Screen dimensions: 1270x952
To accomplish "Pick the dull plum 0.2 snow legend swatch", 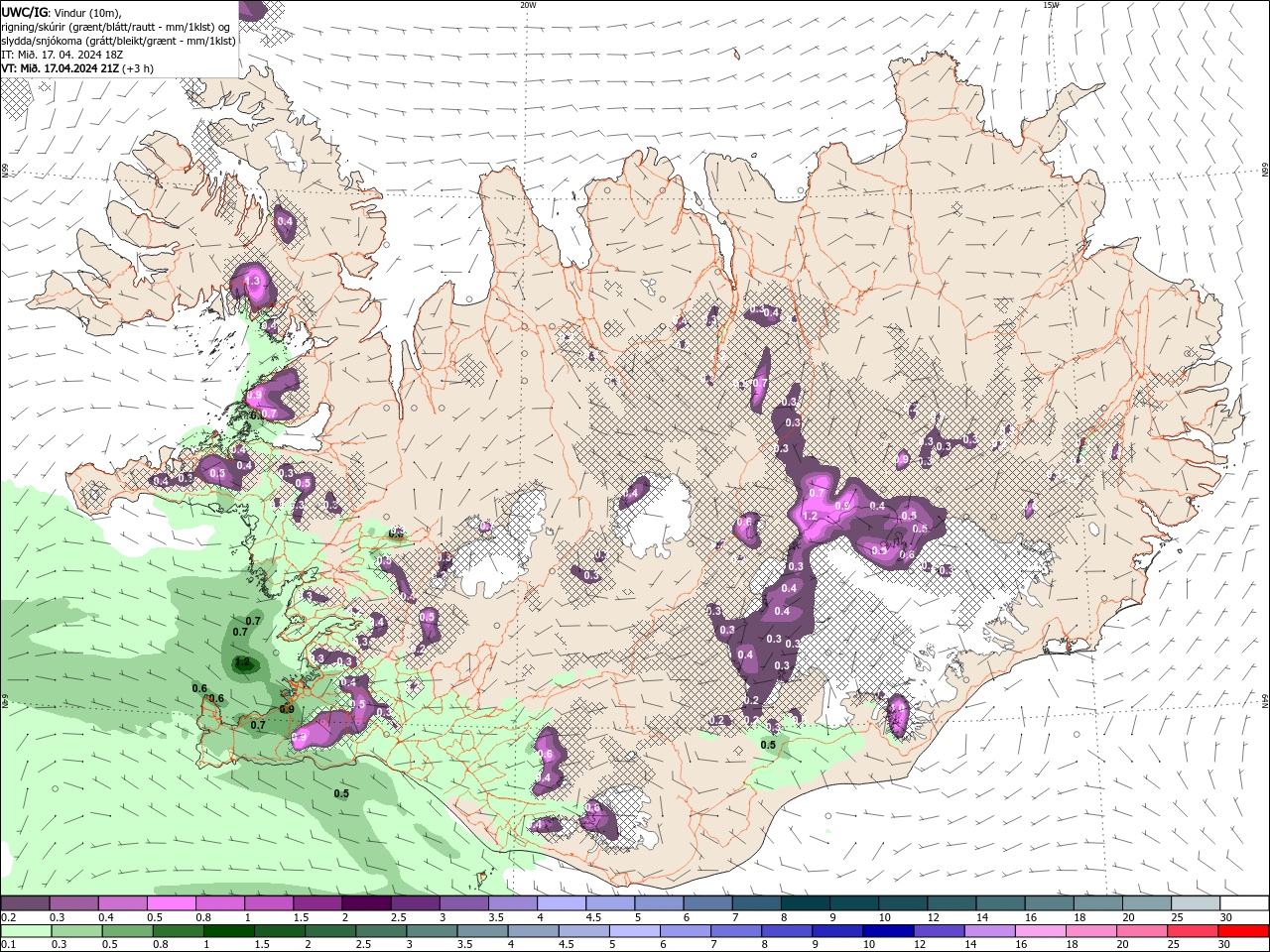I will [25, 903].
